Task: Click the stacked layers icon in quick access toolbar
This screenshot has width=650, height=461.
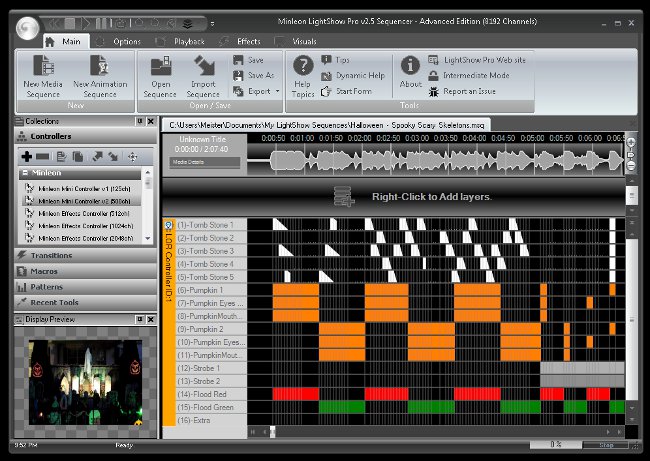Action: [x=187, y=24]
